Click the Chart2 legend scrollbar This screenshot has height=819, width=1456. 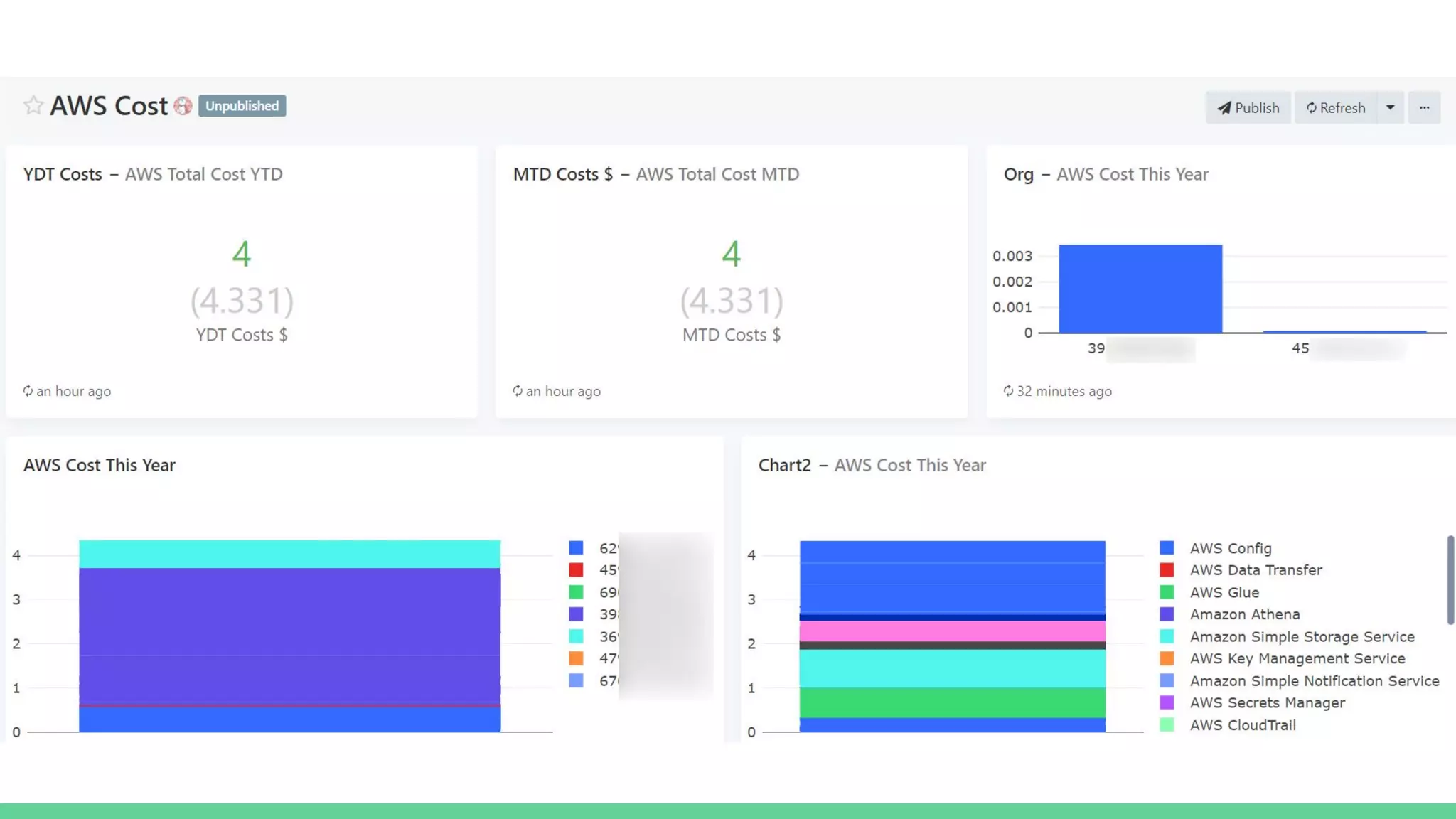1450,580
